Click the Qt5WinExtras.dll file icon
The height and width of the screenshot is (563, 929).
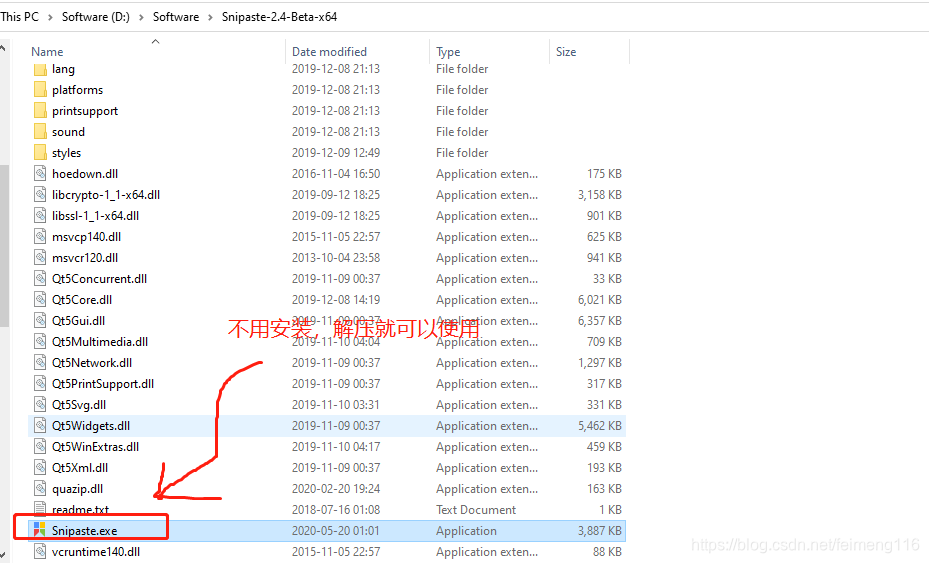[x=40, y=447]
